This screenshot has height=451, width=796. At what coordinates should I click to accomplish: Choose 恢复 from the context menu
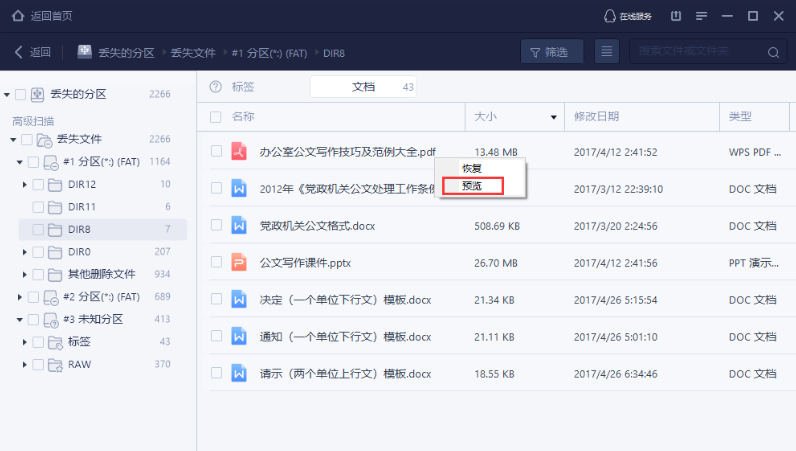tap(471, 168)
